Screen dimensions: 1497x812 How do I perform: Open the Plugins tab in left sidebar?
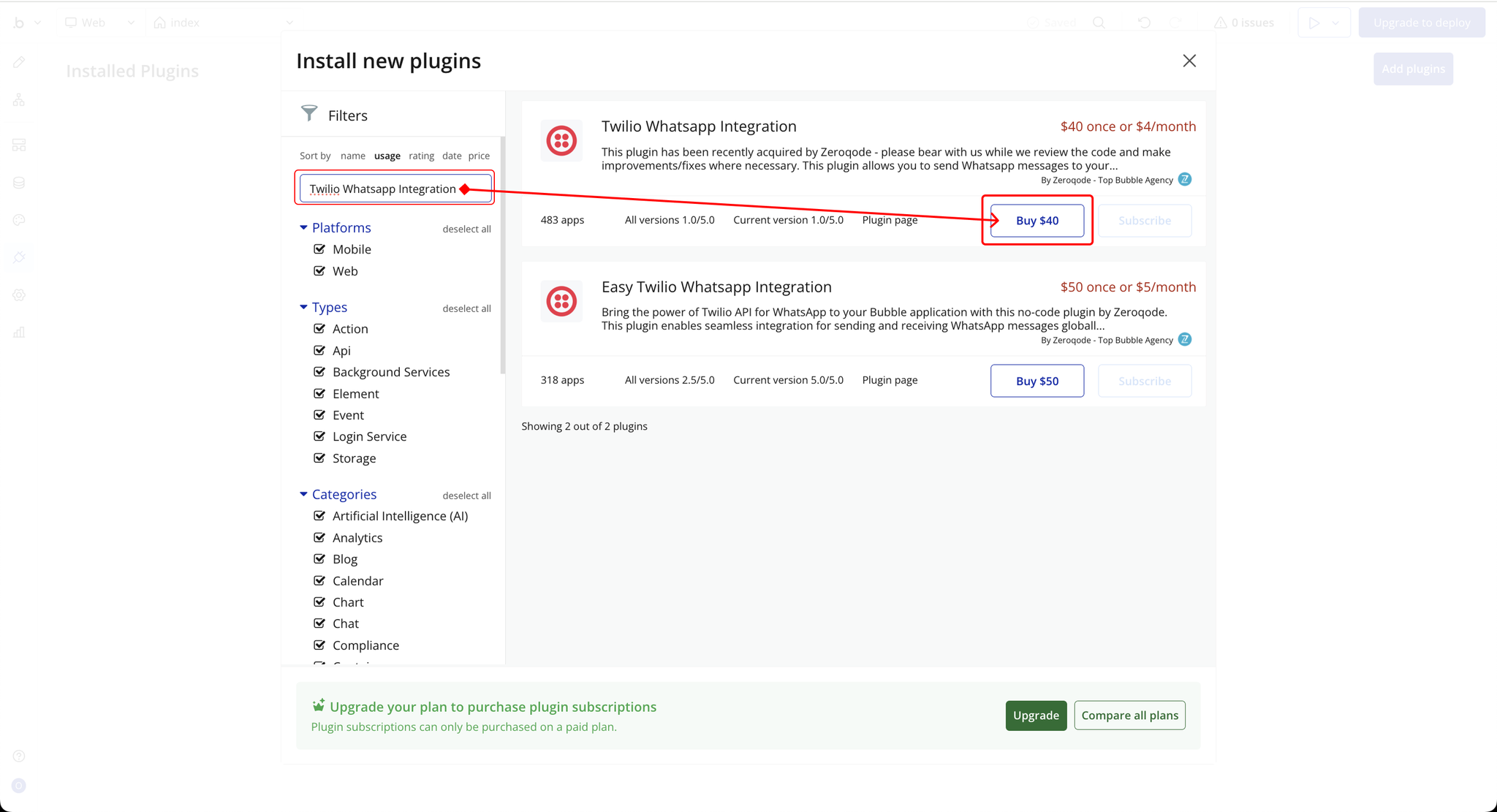coord(19,257)
